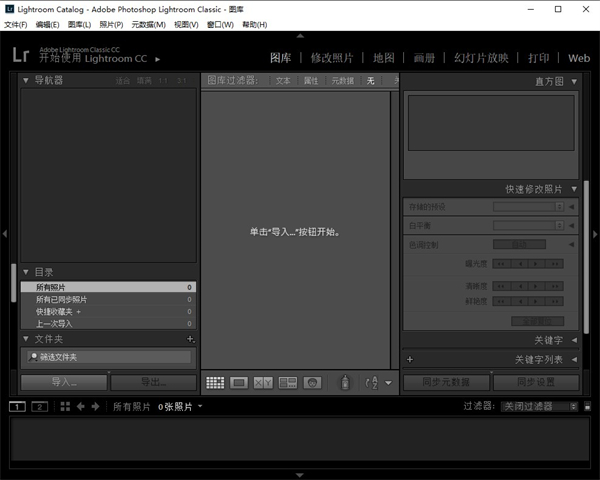The image size is (600, 480).
Task: Open 视图(V) menu
Action: pos(186,24)
